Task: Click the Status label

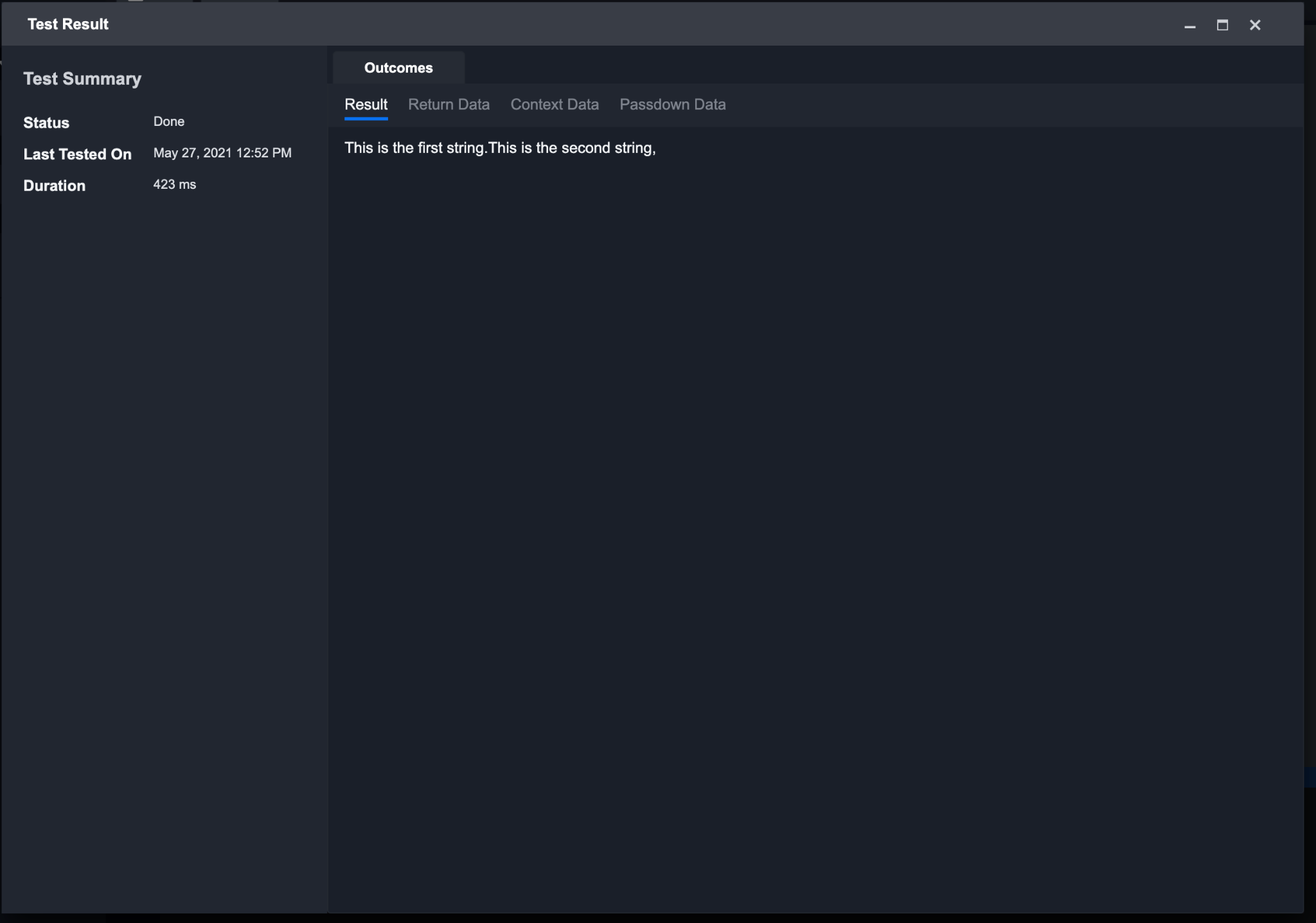Action: 46,123
